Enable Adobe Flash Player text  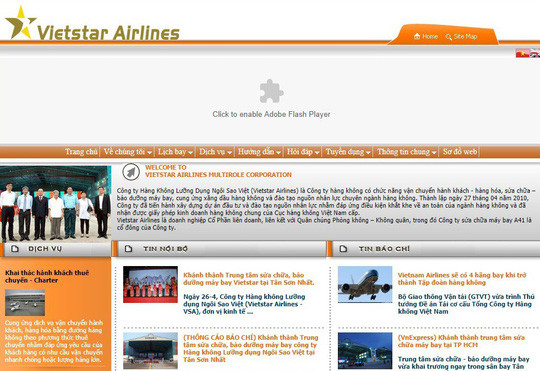(x=271, y=114)
